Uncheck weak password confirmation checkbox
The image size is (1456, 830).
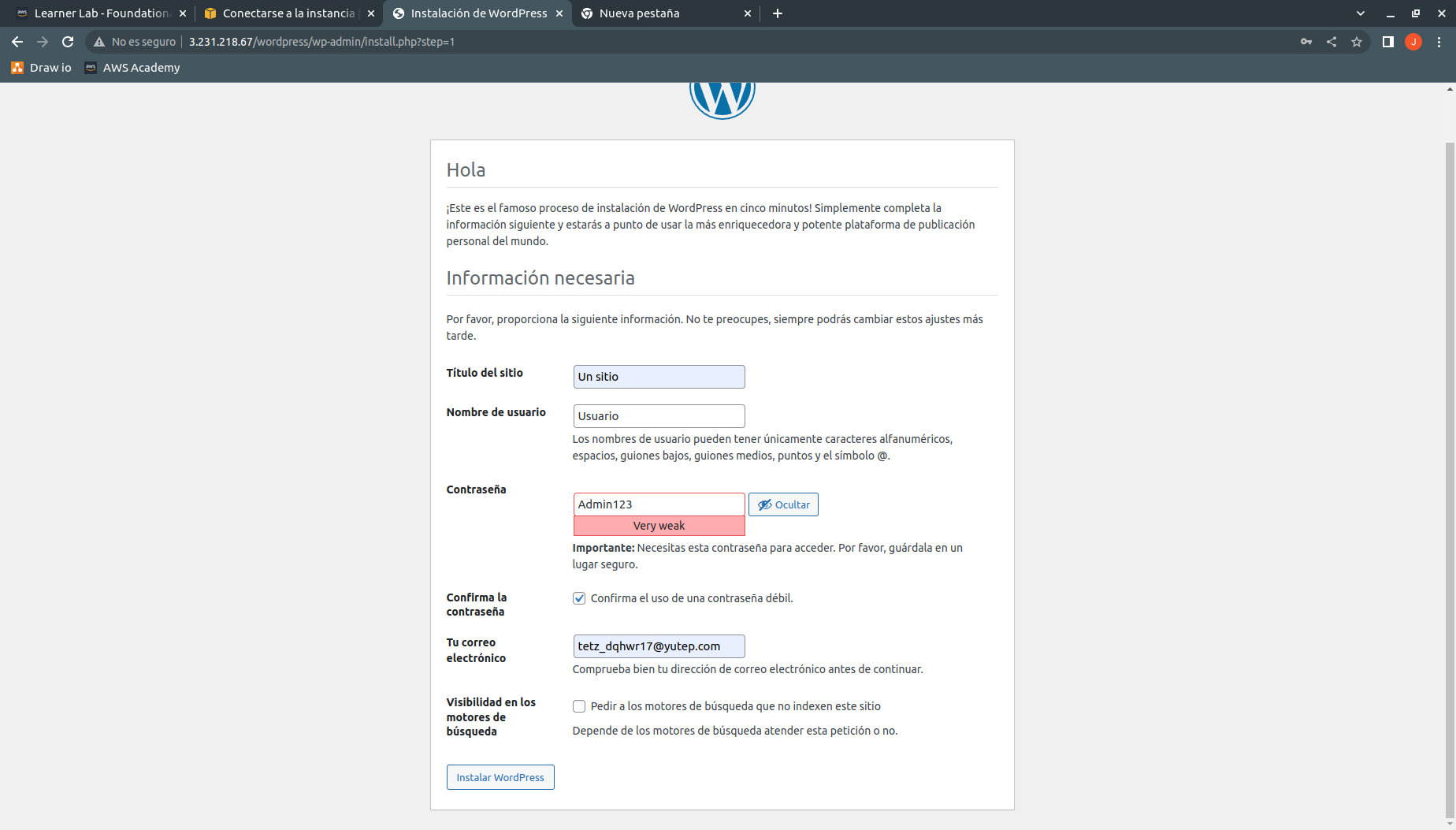click(579, 598)
